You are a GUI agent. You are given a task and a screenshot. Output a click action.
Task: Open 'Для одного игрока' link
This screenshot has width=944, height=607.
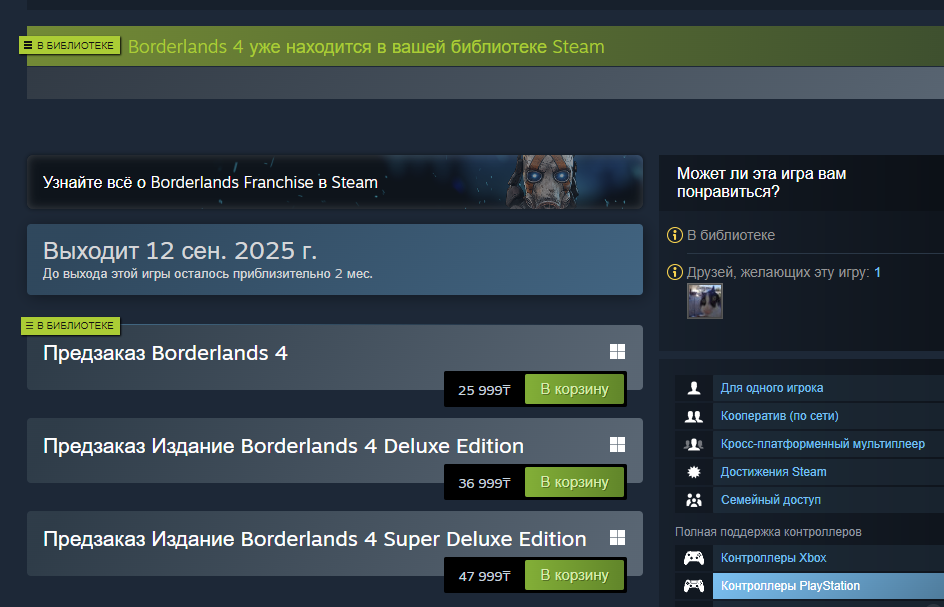click(x=771, y=388)
